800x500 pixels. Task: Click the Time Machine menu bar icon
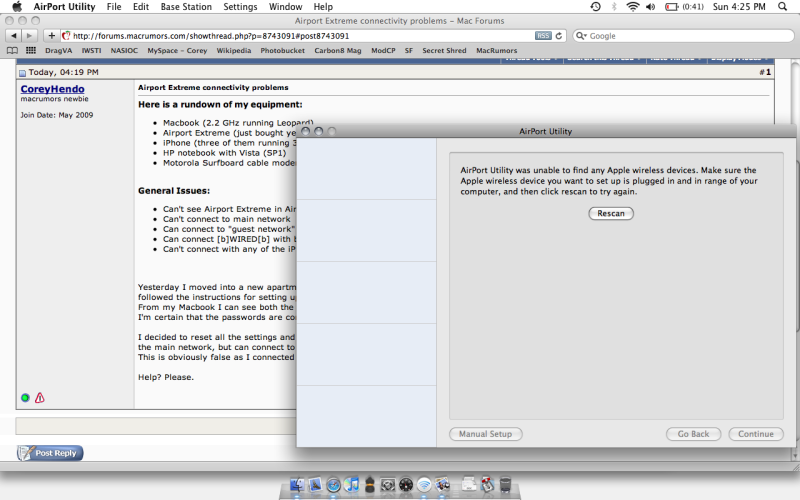point(595,7)
